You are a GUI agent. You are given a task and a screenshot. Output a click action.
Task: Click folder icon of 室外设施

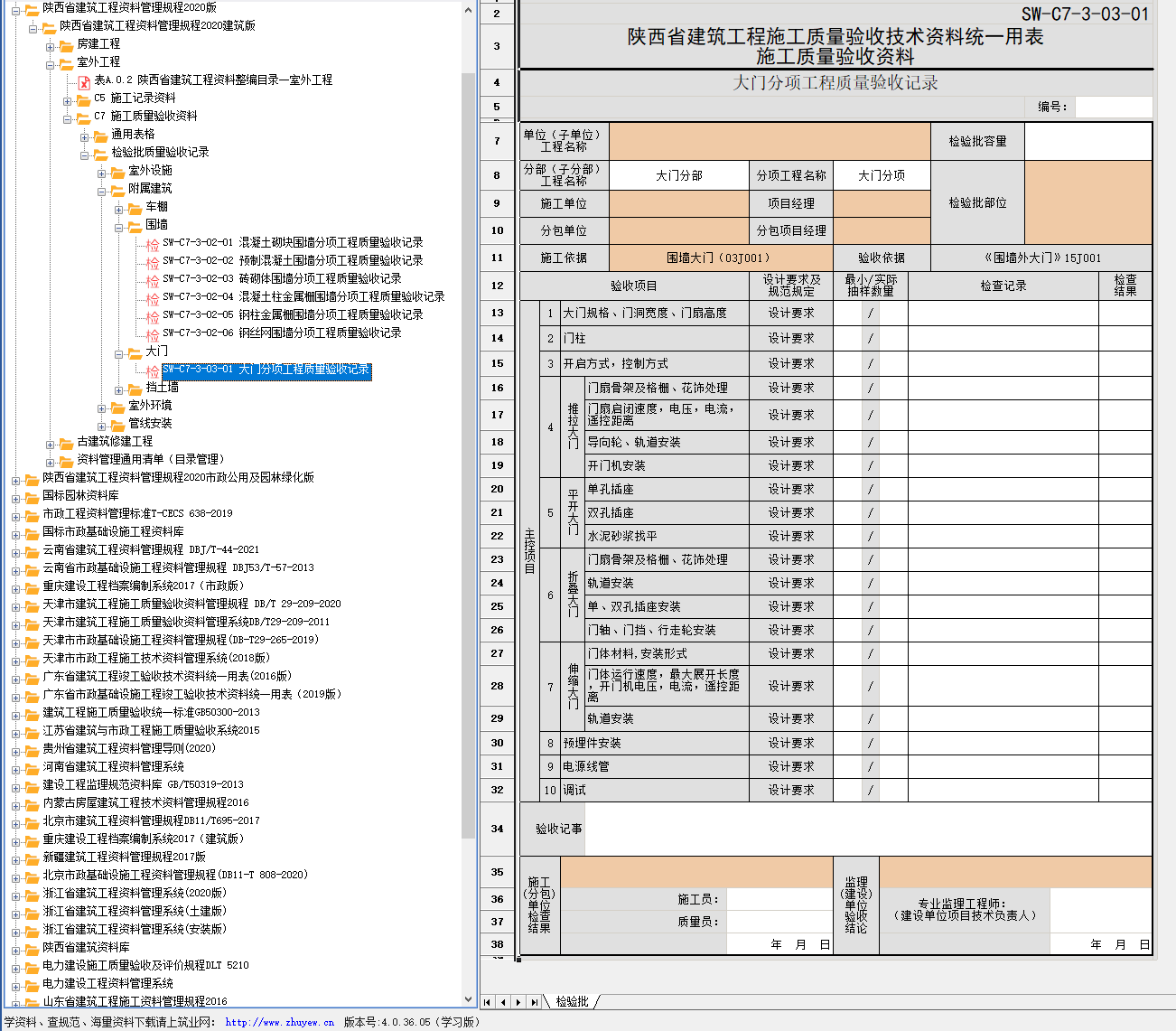tap(117, 171)
